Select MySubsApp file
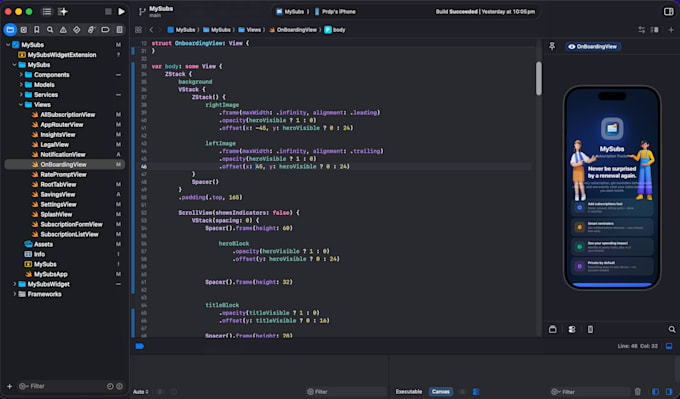This screenshot has height=399, width=680. [x=51, y=274]
